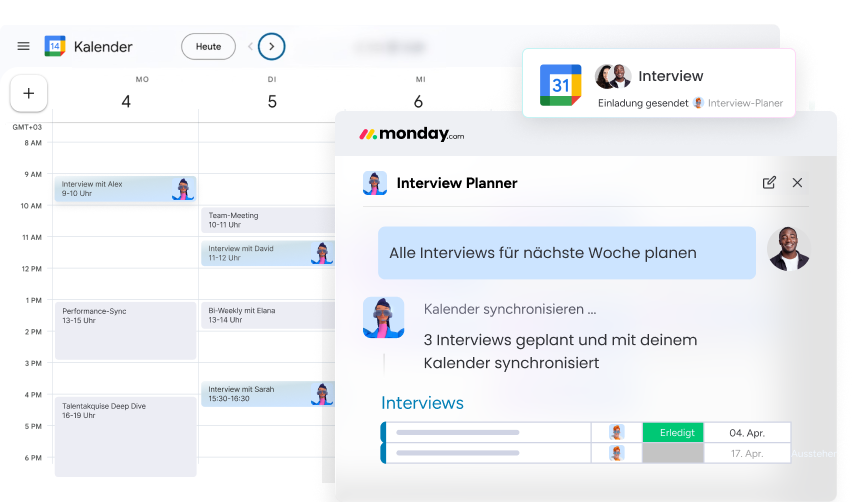Click the monday.com logo
The image size is (853, 502).
click(412, 134)
